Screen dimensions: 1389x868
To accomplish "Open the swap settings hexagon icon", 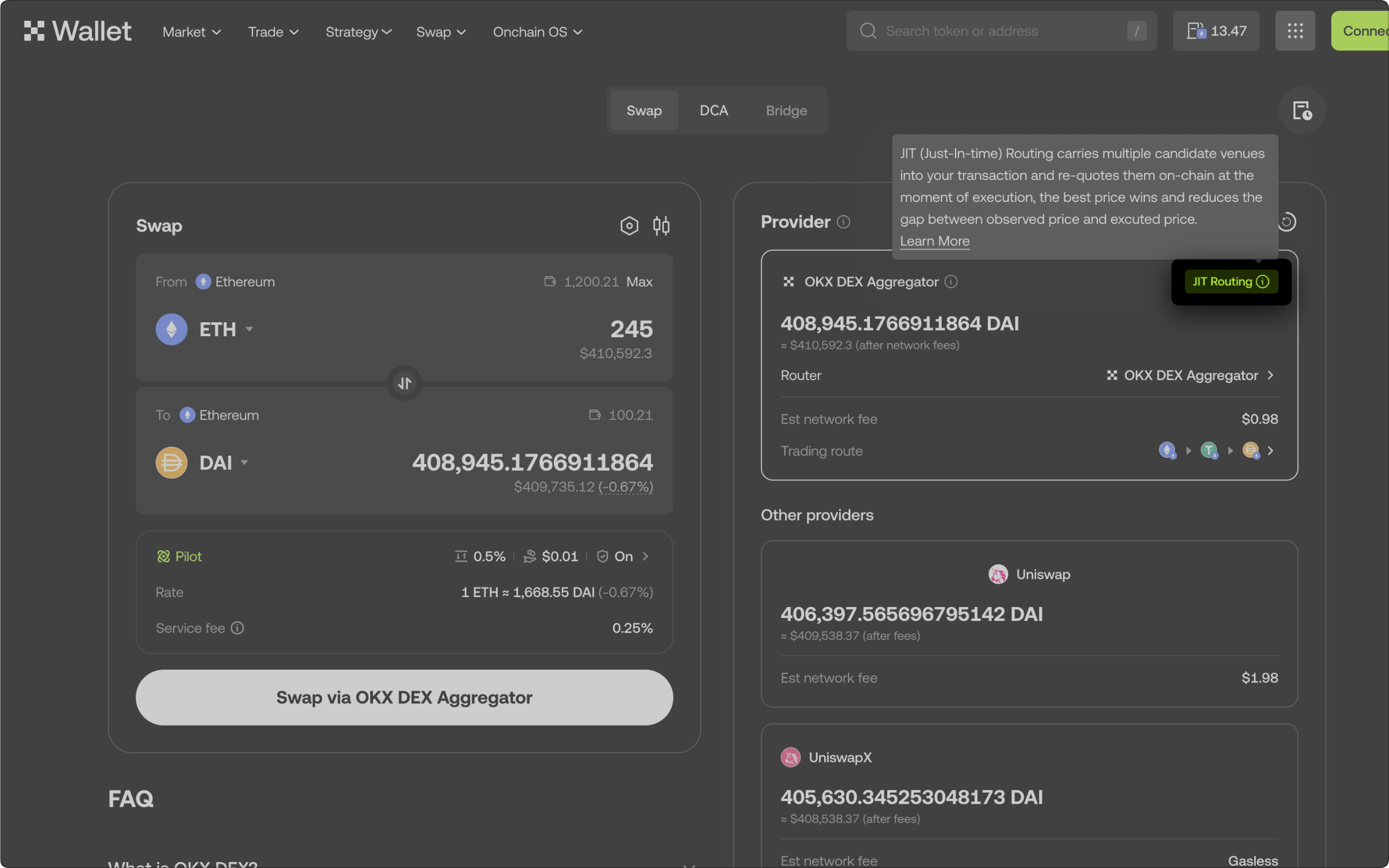I will tap(629, 225).
